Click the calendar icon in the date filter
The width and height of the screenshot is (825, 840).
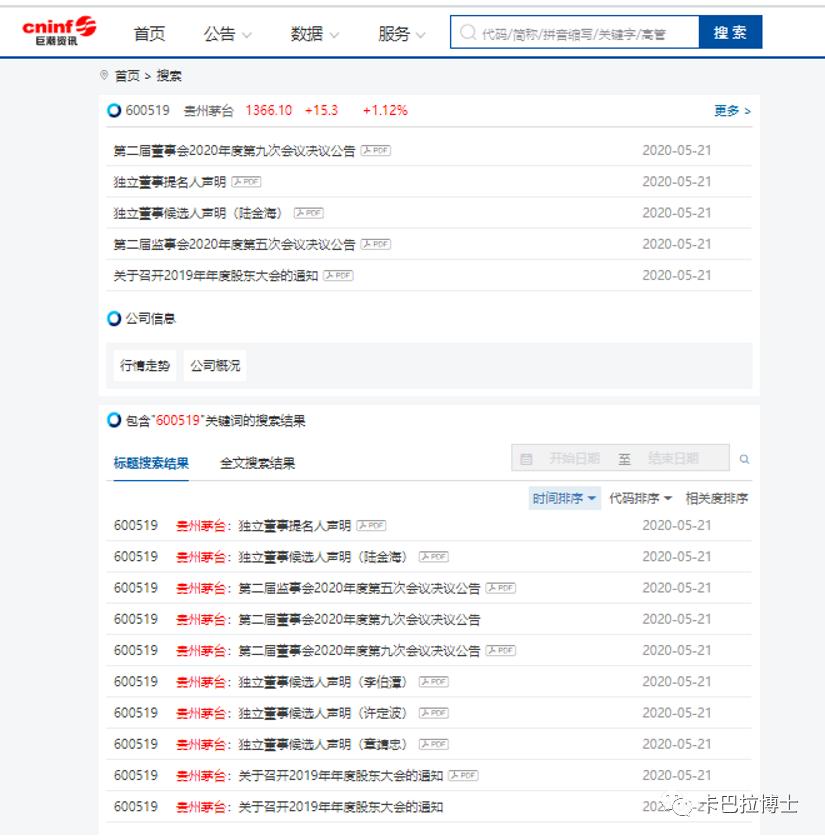click(528, 458)
